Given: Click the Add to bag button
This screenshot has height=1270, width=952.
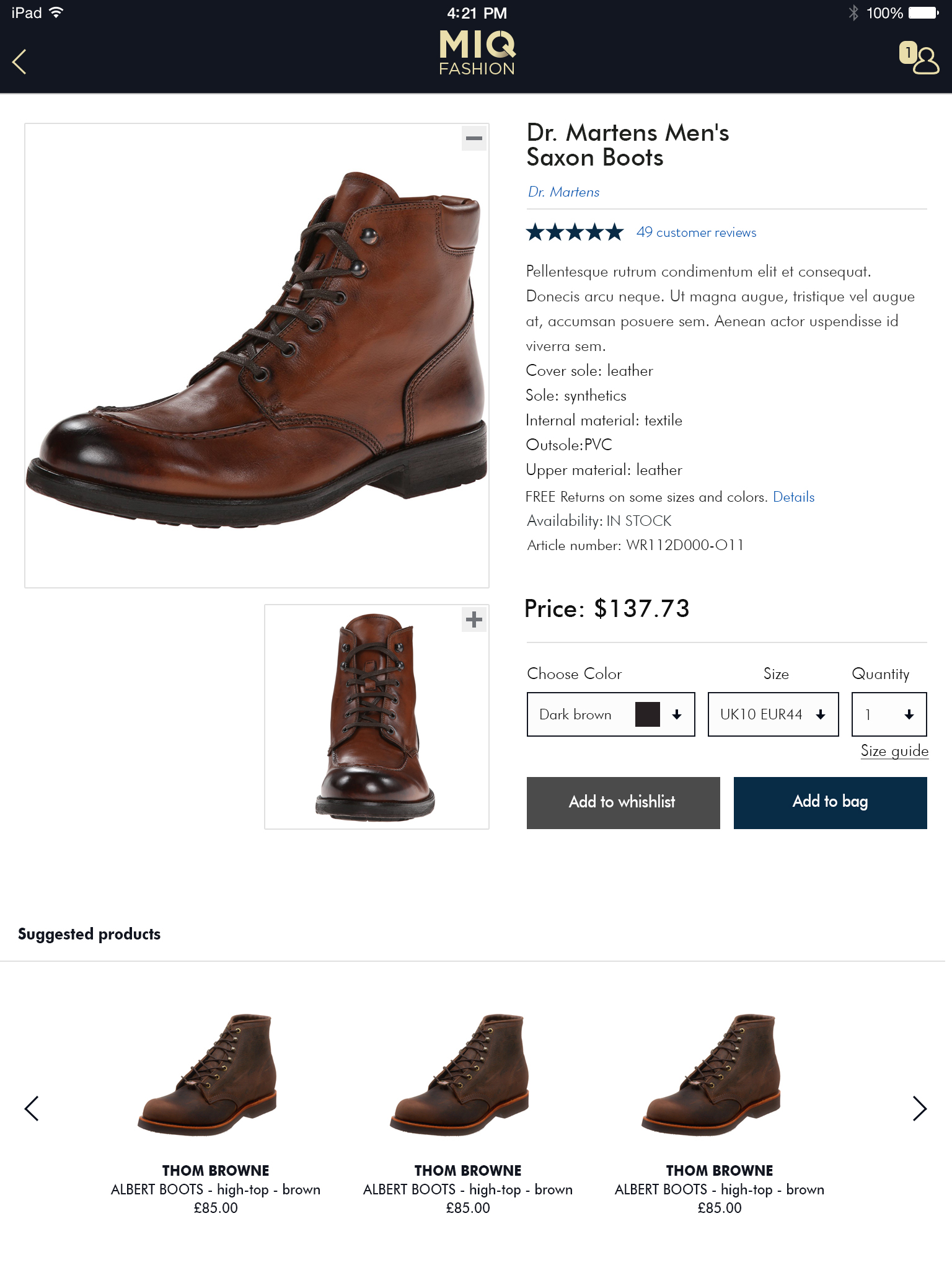Looking at the screenshot, I should coord(830,802).
